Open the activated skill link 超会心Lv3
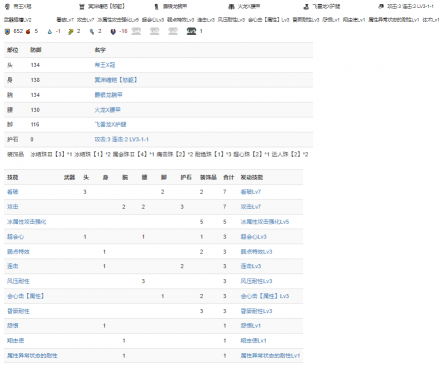Viewport: 443px width, 365px height. tap(254, 237)
